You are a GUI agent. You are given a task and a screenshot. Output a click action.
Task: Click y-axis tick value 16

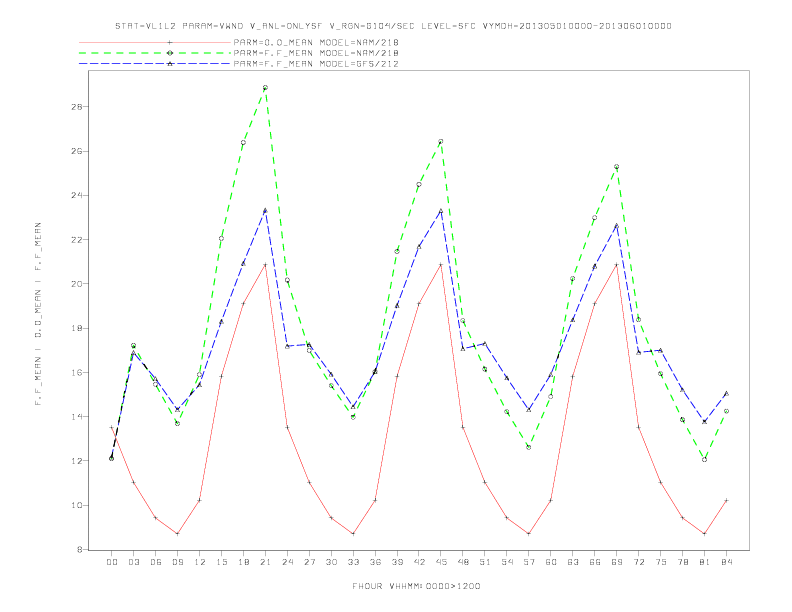click(76, 373)
